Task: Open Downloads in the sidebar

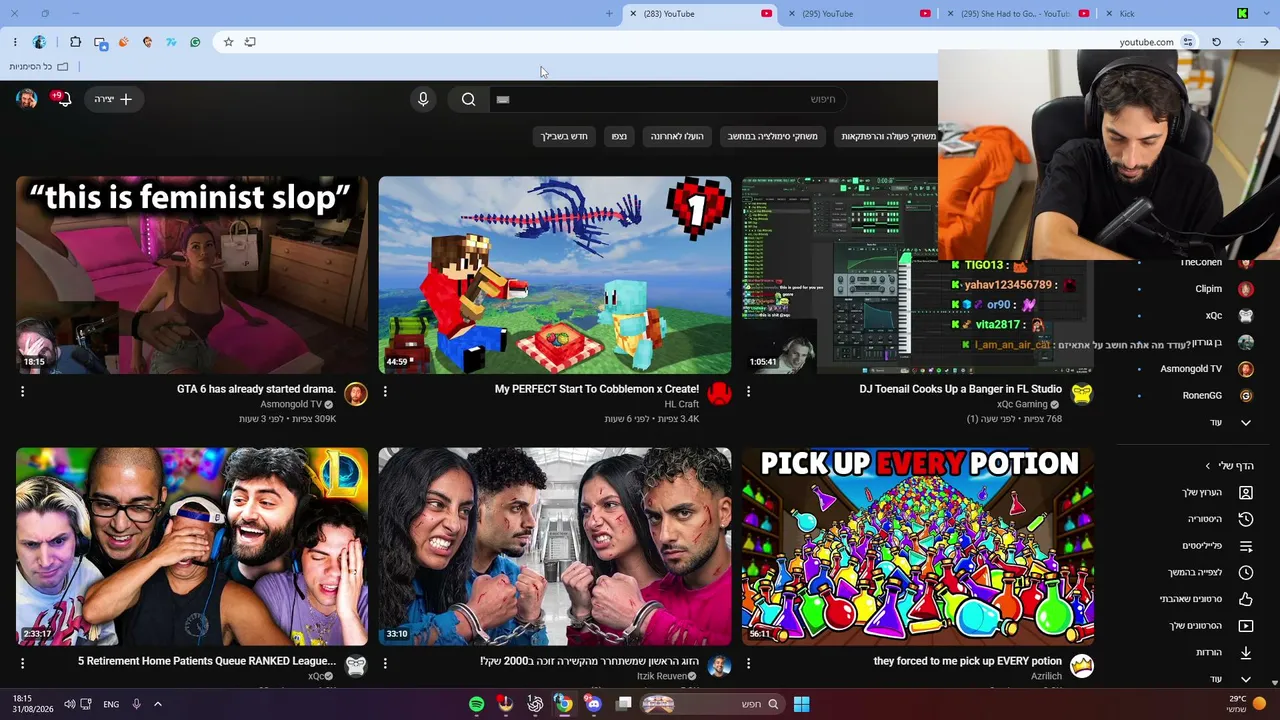Action: [1224, 653]
